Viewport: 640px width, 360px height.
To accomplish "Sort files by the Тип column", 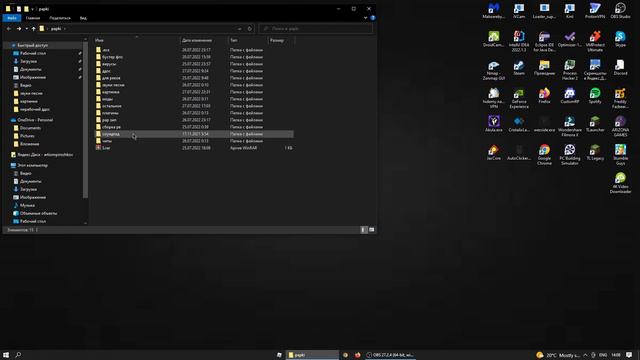I will point(248,40).
